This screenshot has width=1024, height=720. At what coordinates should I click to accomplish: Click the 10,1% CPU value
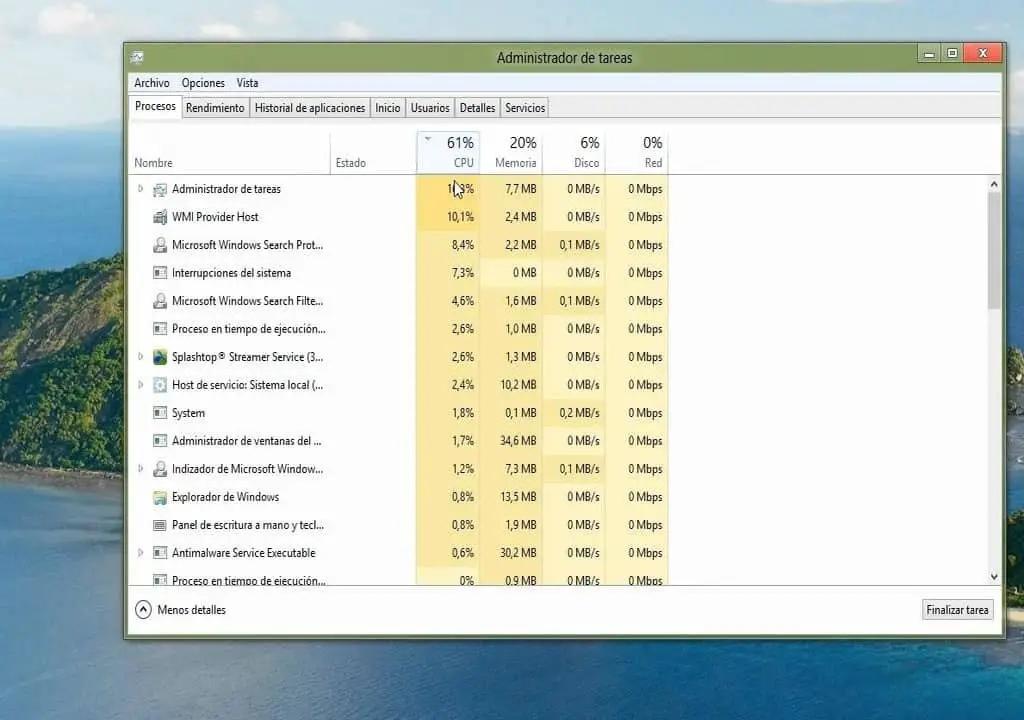(x=460, y=217)
